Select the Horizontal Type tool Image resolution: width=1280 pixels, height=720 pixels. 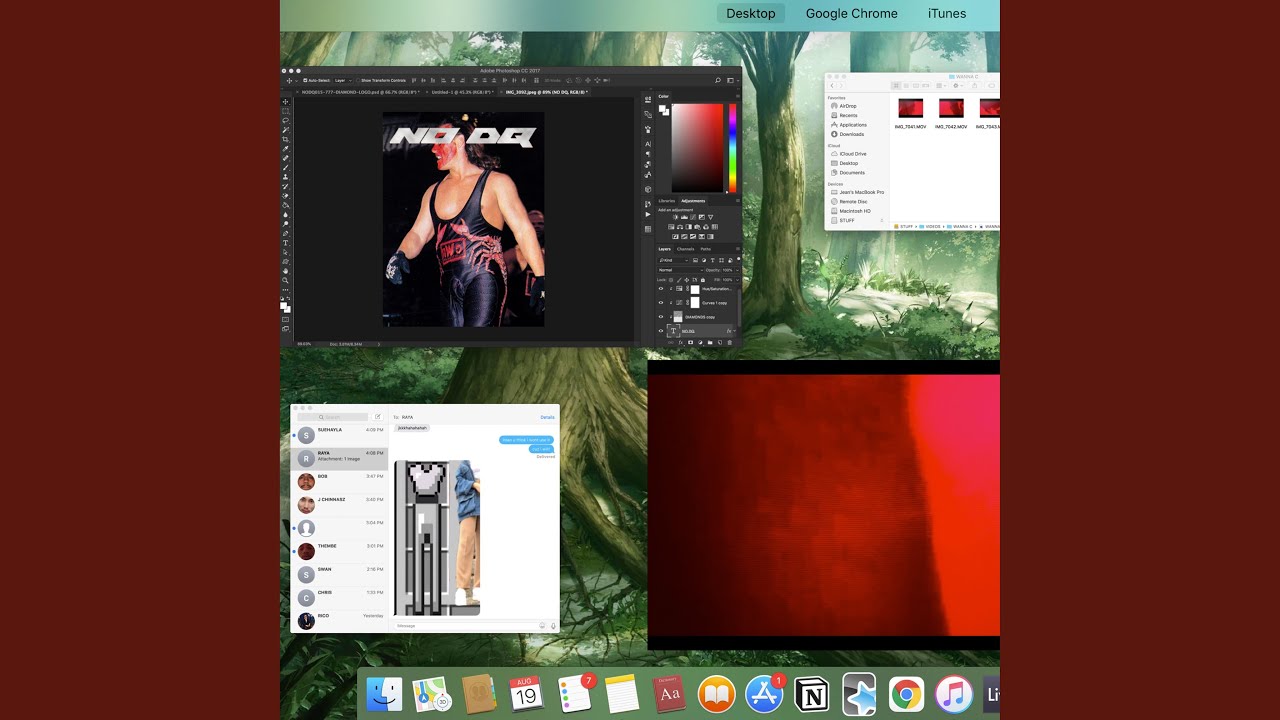click(285, 242)
